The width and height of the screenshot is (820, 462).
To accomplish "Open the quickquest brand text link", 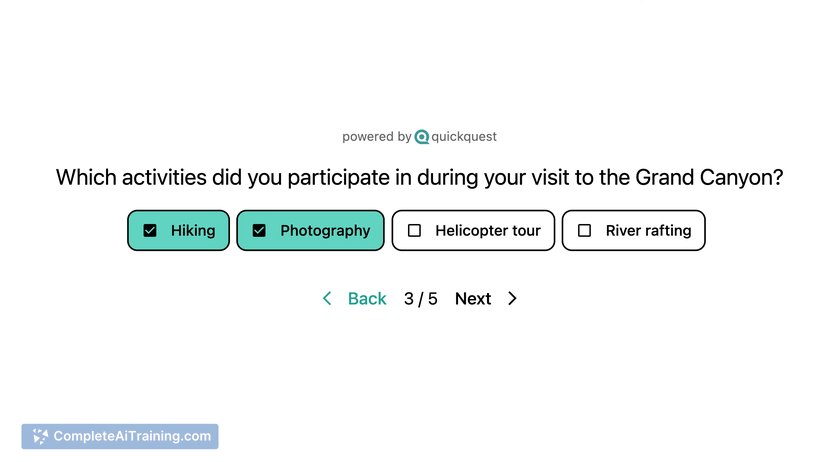I will pyautogui.click(x=464, y=137).
